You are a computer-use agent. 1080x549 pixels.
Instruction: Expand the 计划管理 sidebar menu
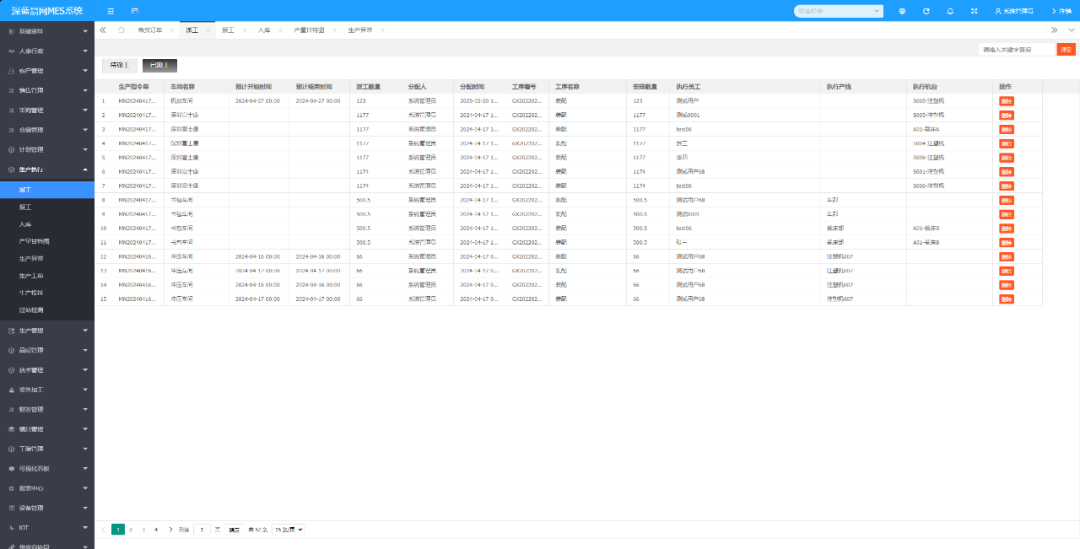[47, 149]
